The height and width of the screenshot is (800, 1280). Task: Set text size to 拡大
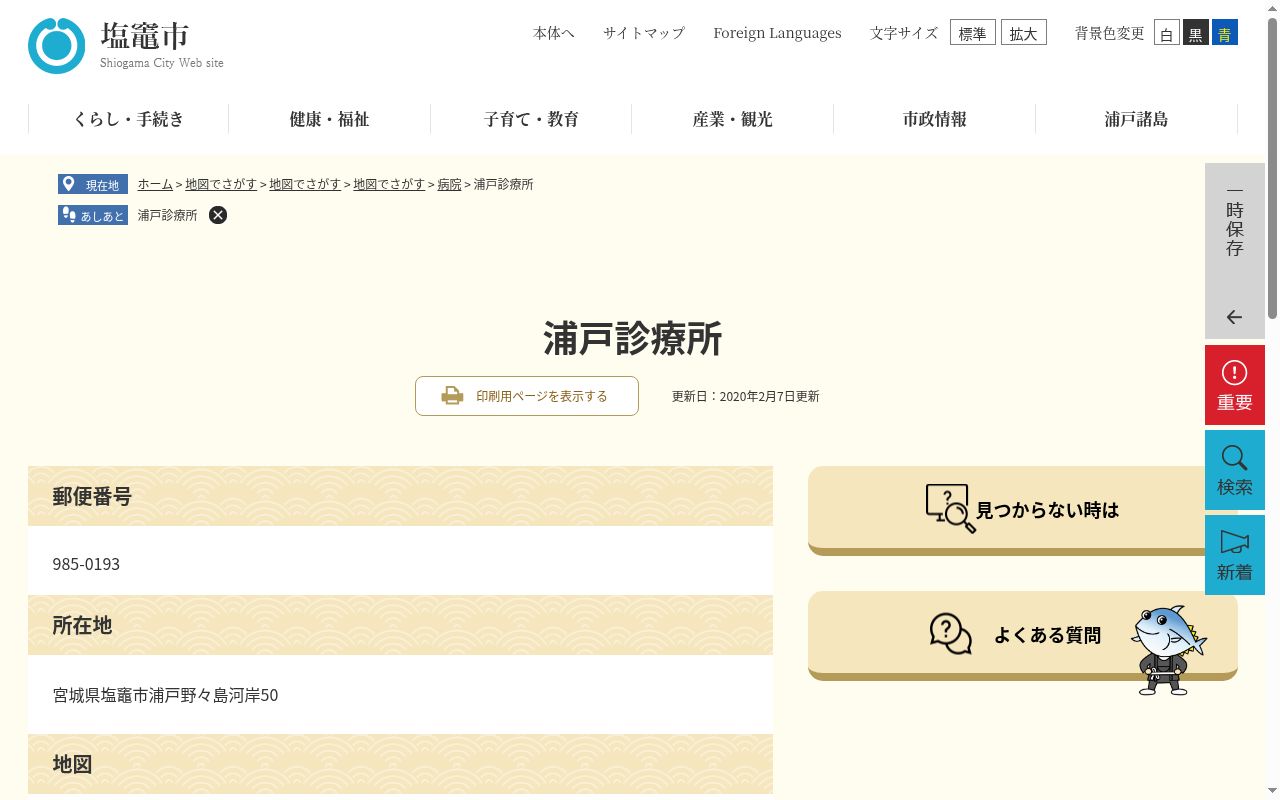coord(1024,33)
